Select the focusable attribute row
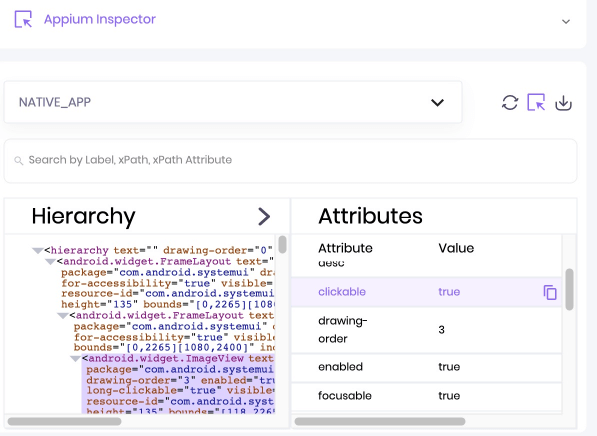The image size is (597, 436). pos(426,396)
